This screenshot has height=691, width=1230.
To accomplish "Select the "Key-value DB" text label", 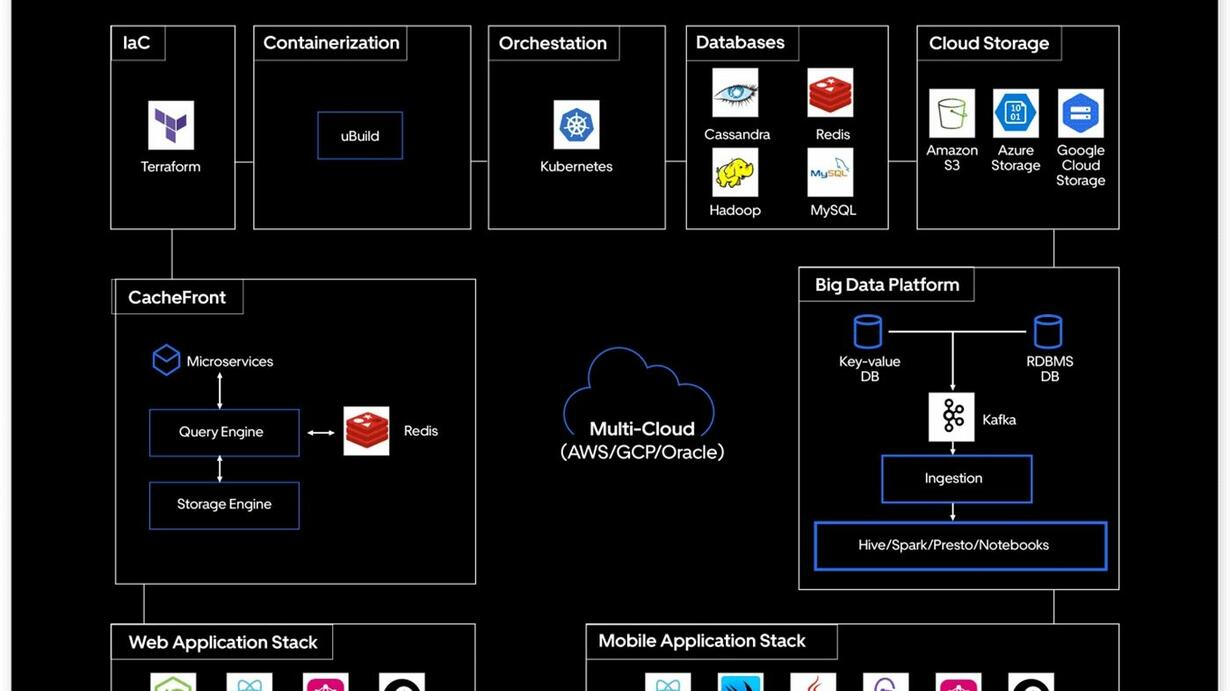I will 869,369.
